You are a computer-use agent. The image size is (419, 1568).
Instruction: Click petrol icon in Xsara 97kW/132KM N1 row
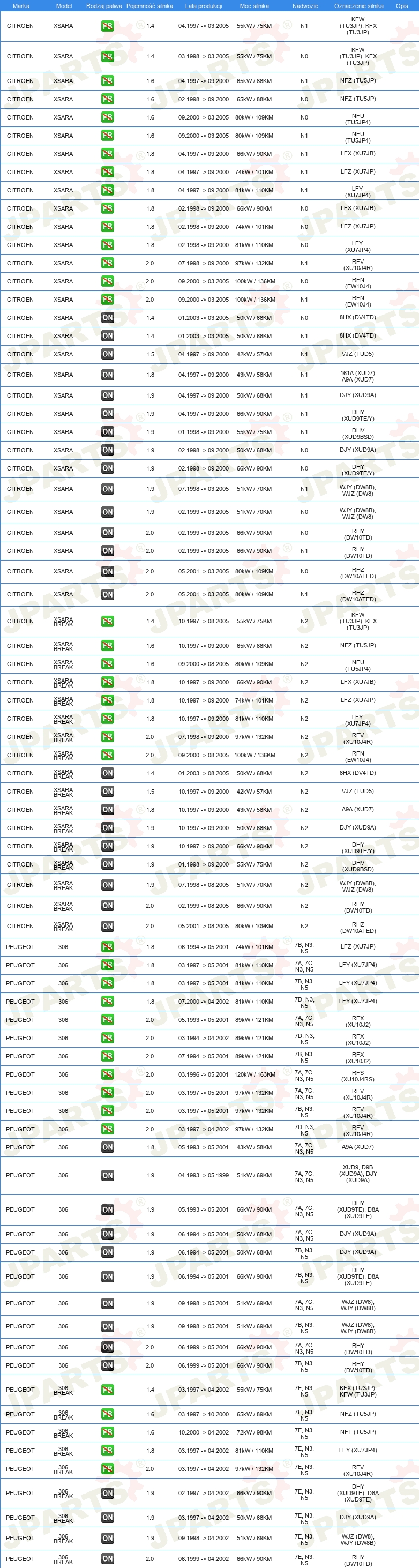[107, 264]
